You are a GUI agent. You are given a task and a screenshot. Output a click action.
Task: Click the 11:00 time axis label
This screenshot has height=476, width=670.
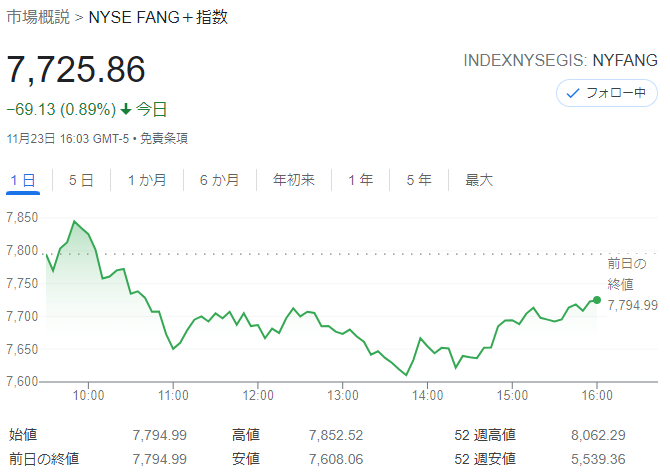tap(173, 395)
